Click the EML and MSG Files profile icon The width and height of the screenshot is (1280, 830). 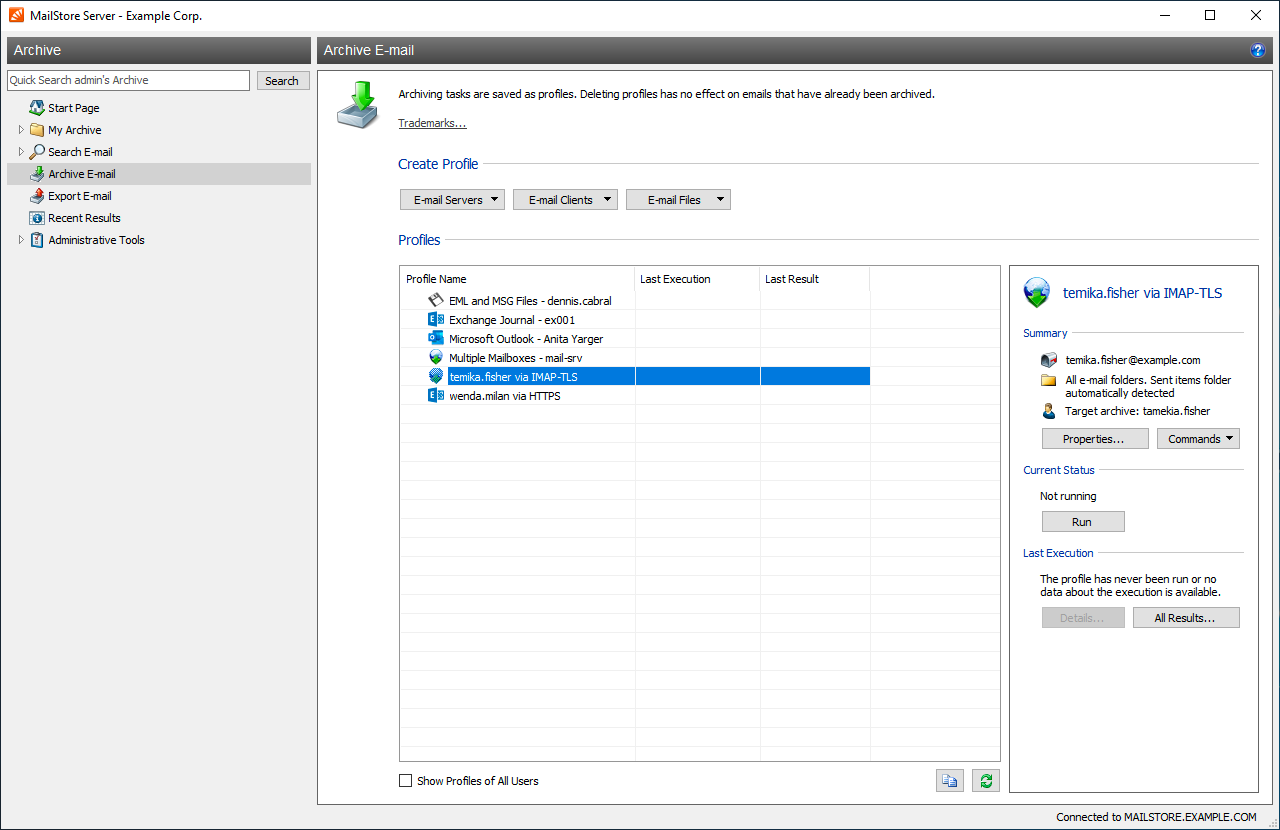click(x=435, y=301)
